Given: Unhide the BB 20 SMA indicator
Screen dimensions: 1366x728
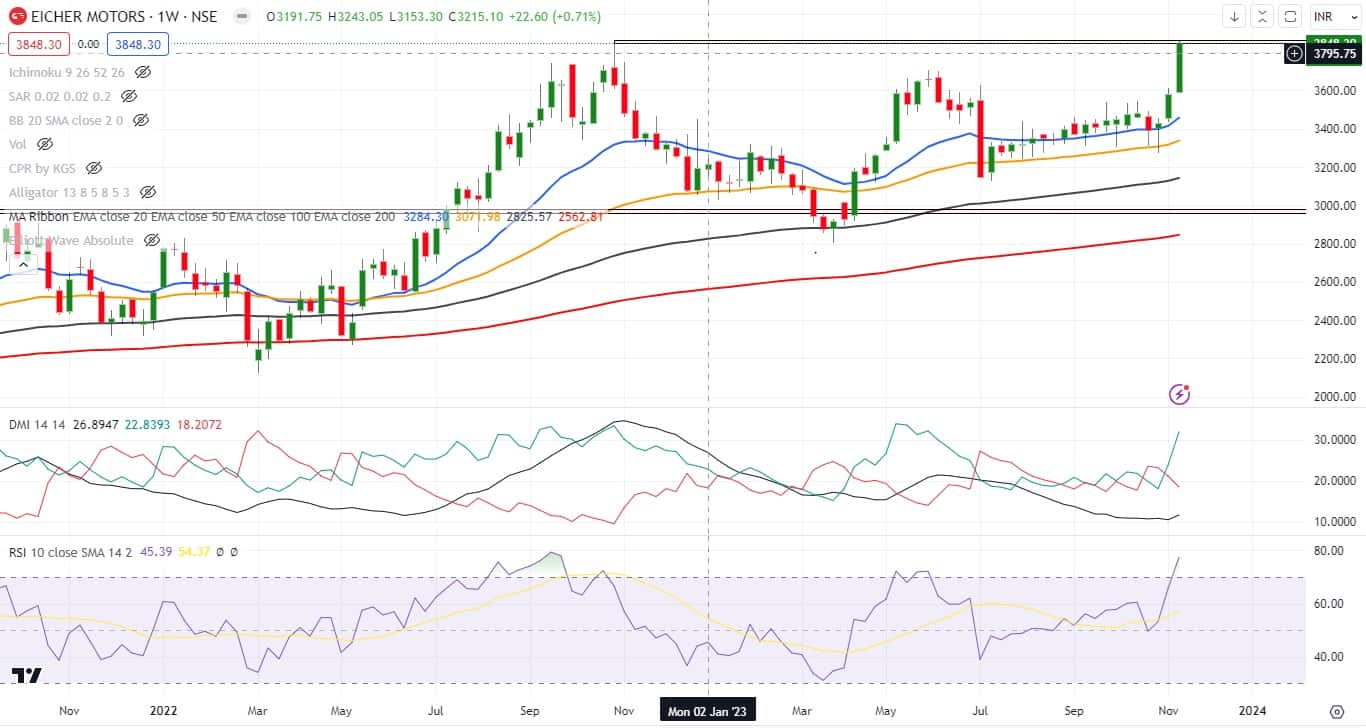Looking at the screenshot, I should [x=141, y=120].
